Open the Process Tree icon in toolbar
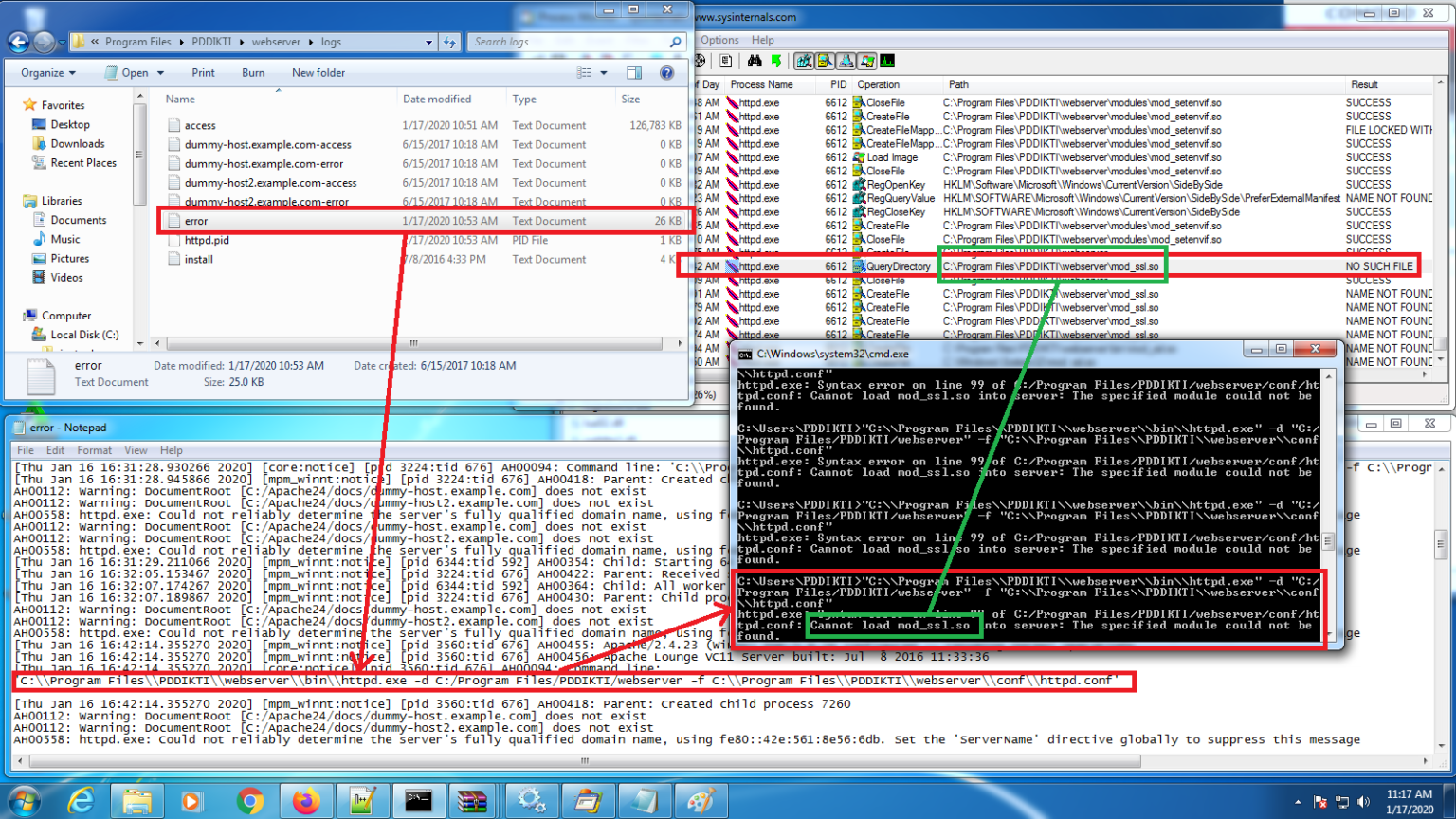 (725, 61)
